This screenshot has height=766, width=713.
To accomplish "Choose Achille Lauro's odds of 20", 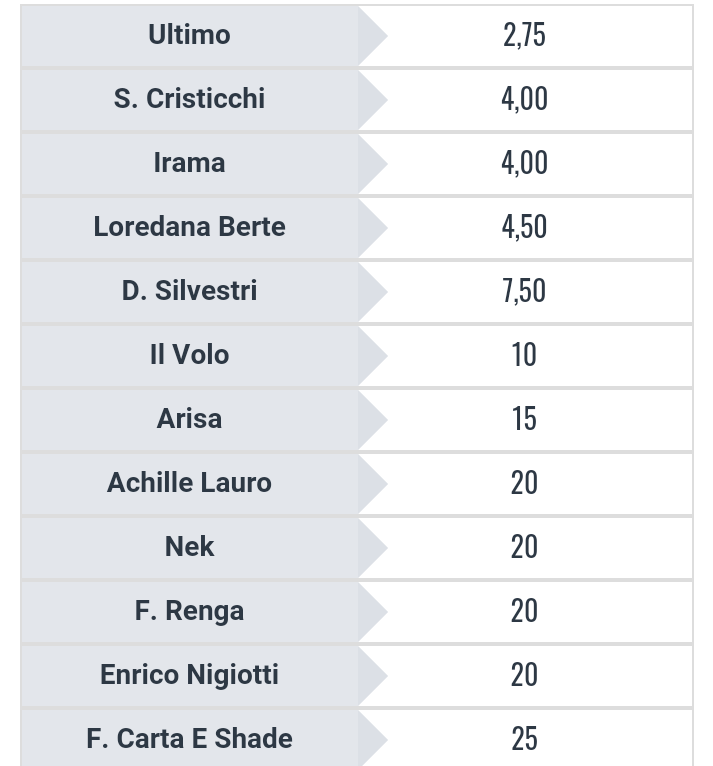I will [524, 483].
